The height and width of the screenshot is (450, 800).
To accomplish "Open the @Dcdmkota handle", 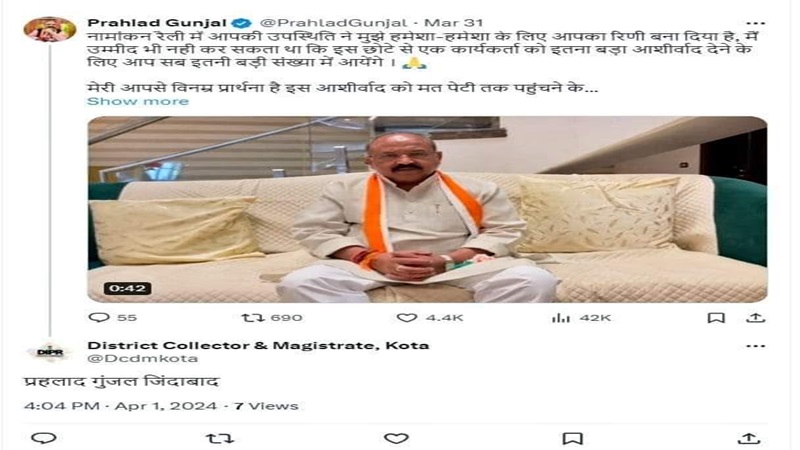I will (142, 359).
